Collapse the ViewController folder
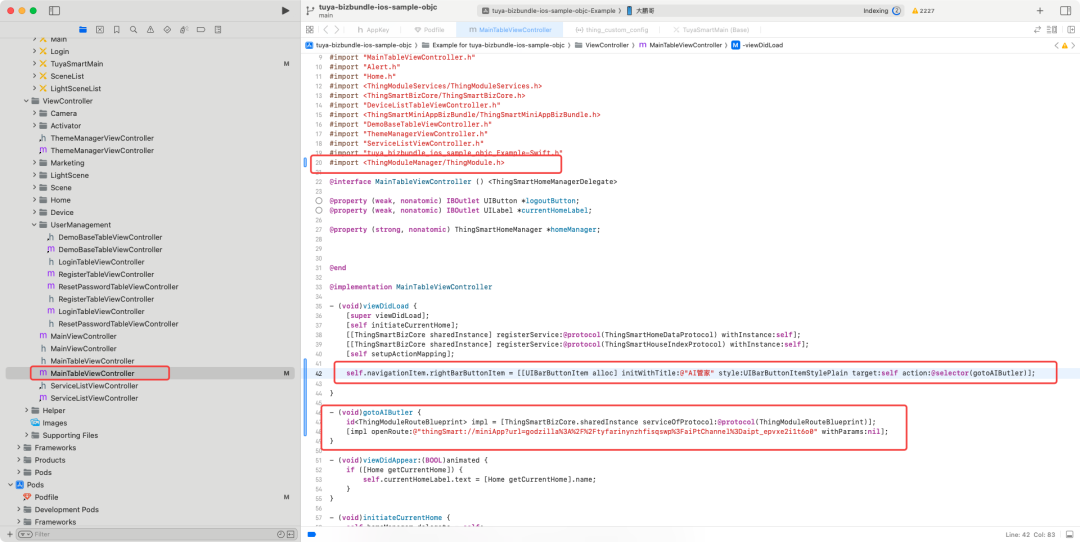The image size is (1080, 542). pos(26,101)
